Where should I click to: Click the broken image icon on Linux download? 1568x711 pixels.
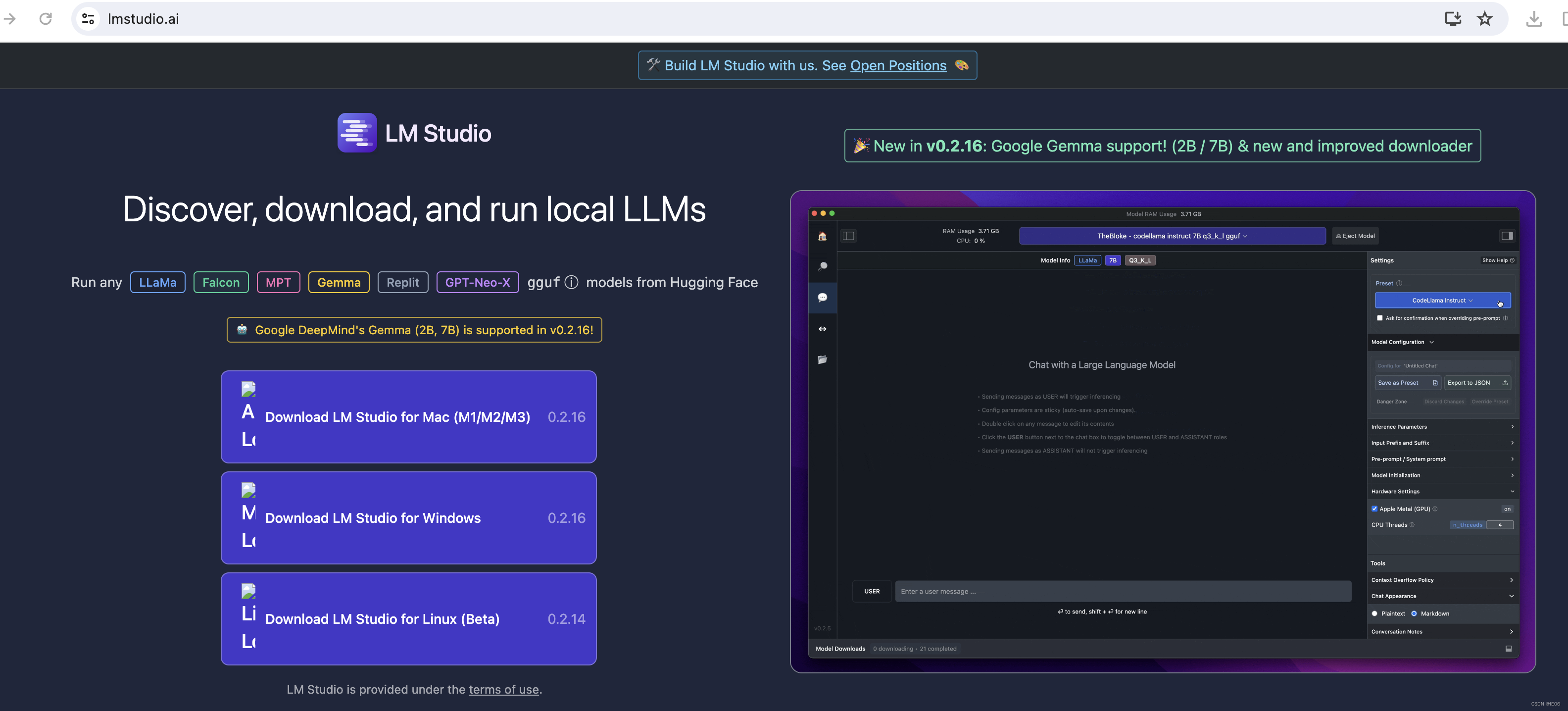248,591
